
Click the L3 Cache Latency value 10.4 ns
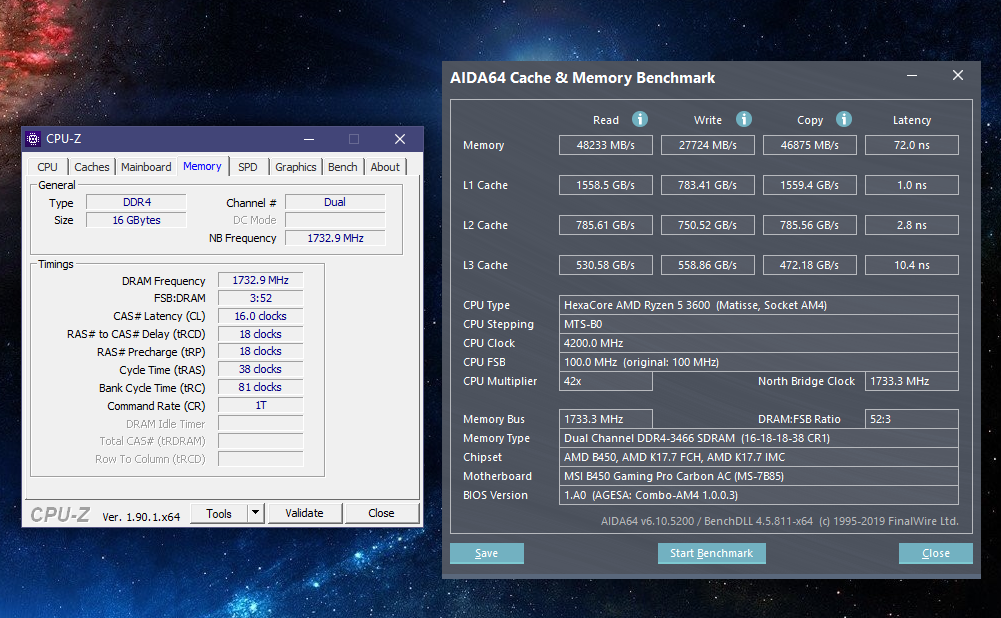(x=912, y=265)
